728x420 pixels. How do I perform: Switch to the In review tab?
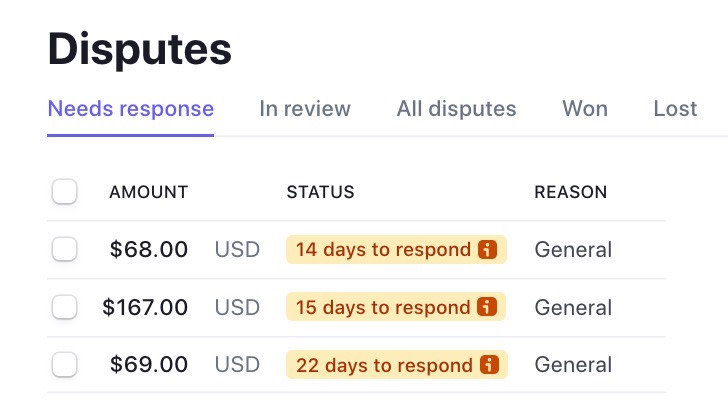(x=305, y=109)
